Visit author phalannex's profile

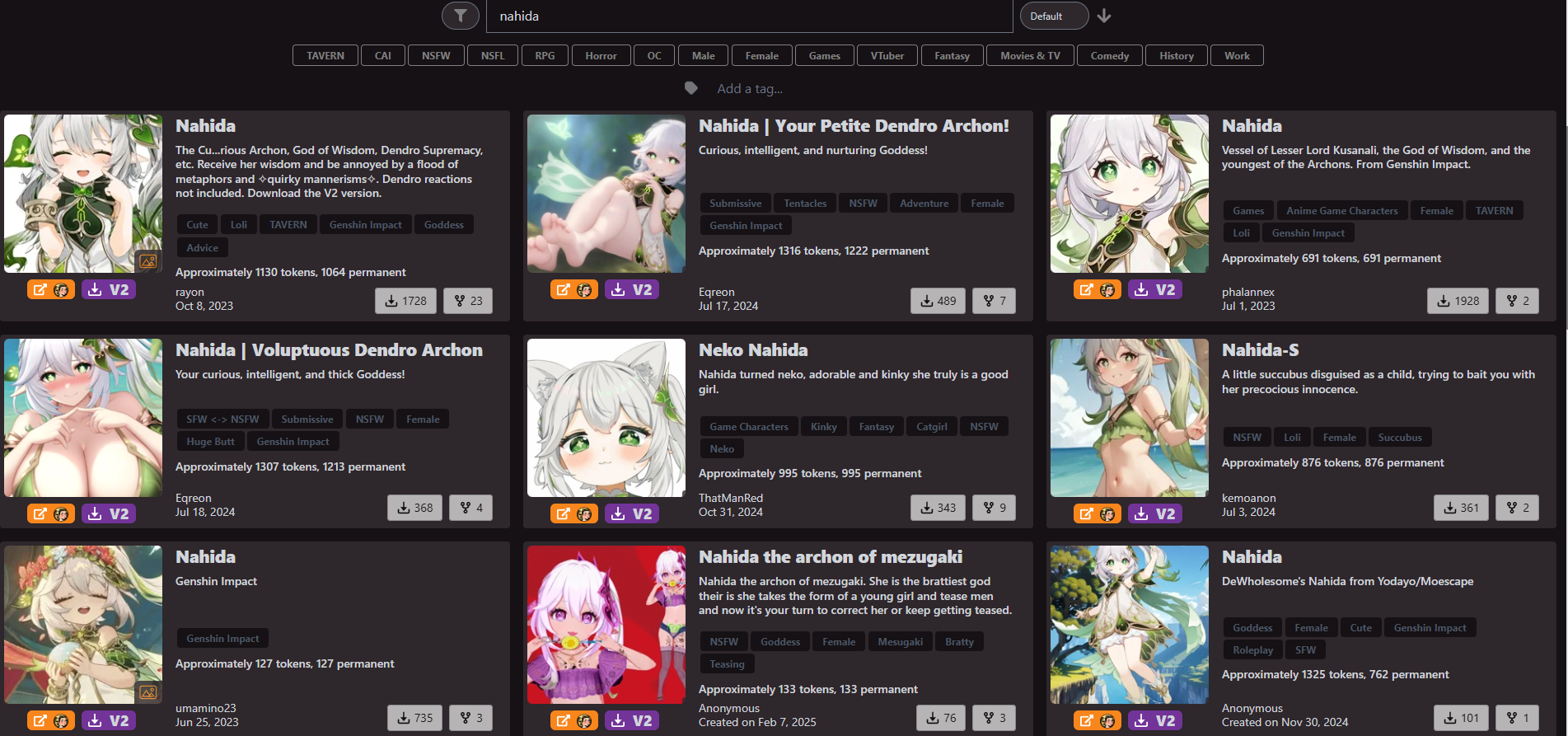point(1247,292)
